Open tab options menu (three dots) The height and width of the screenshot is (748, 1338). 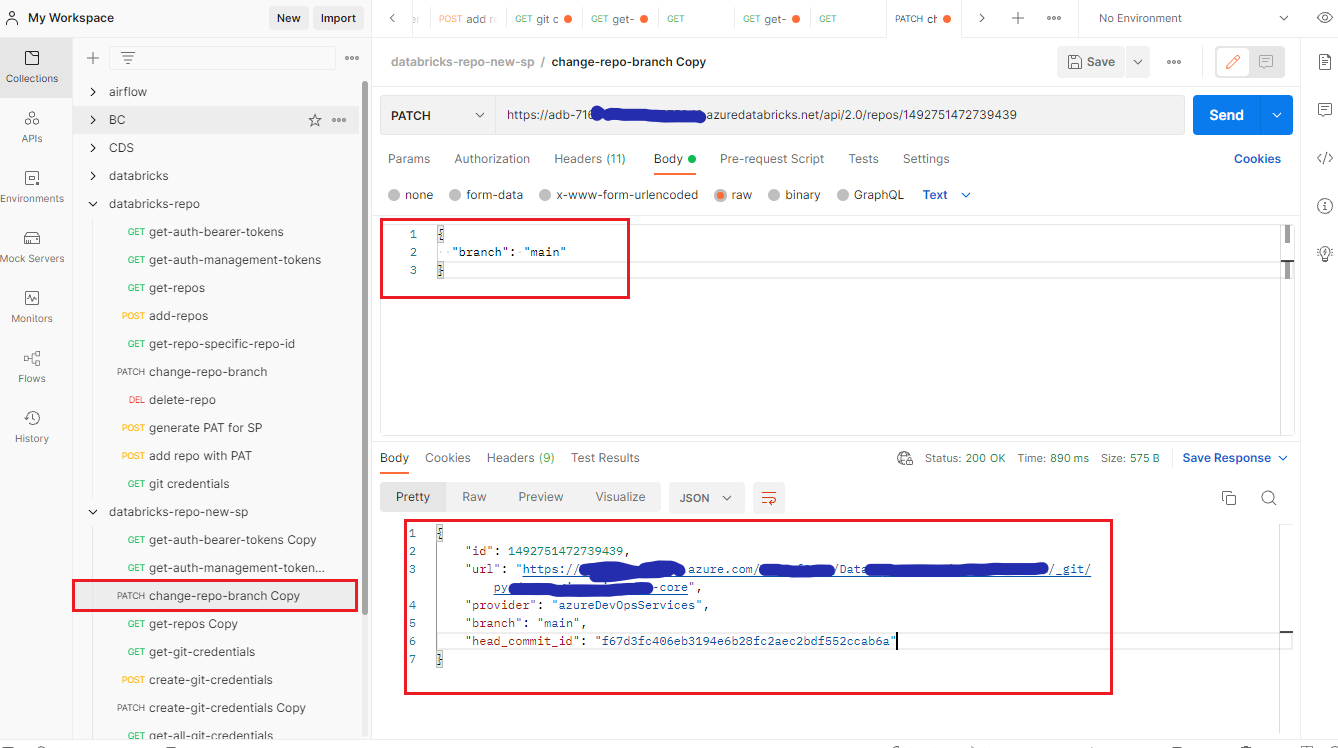tap(1054, 18)
